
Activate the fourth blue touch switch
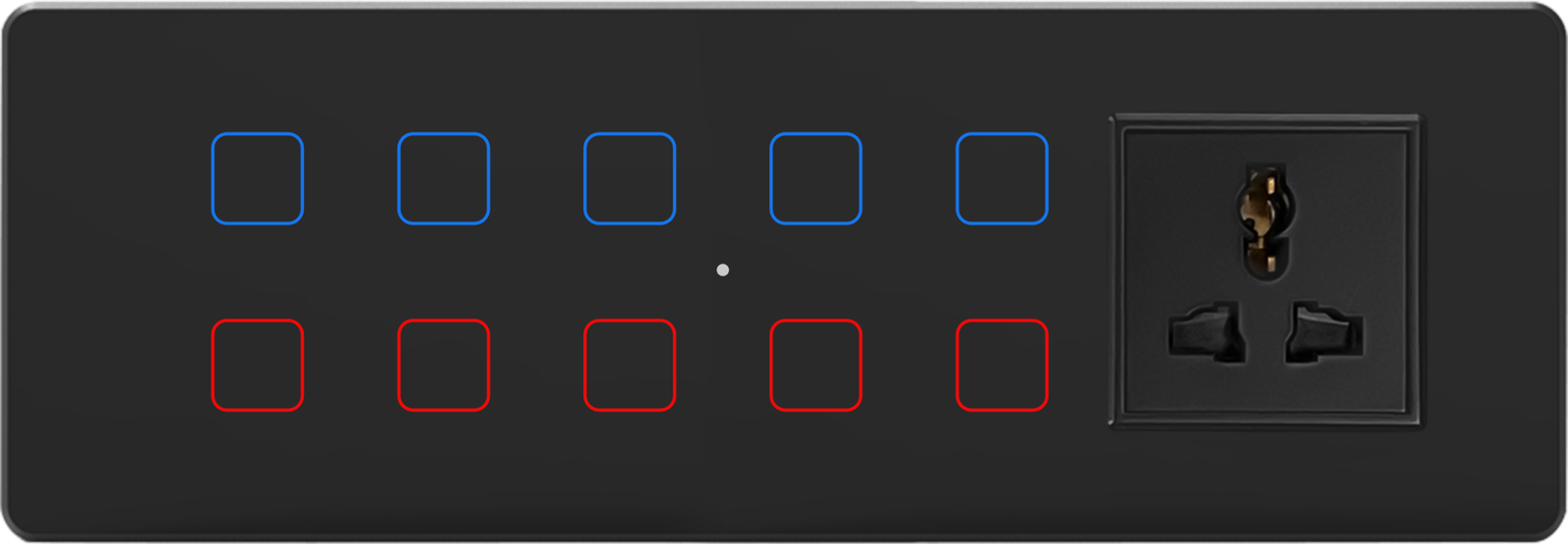[x=815, y=178]
